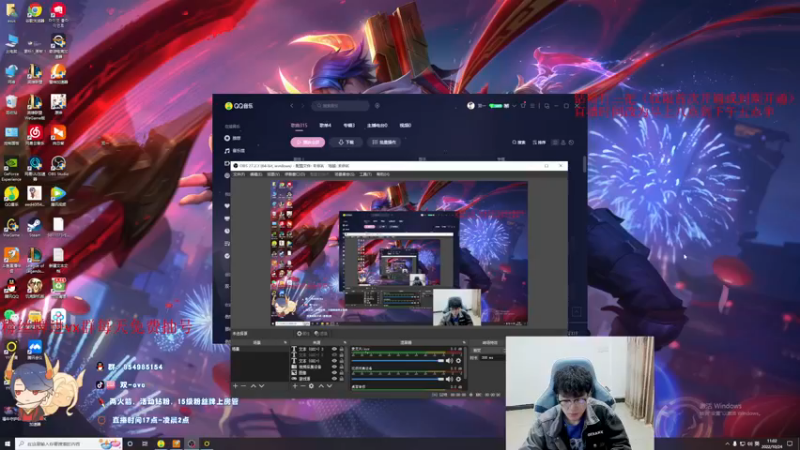This screenshot has width=800, height=450.
Task: Open the 工具(T) menu in OBS
Action: pos(366,174)
